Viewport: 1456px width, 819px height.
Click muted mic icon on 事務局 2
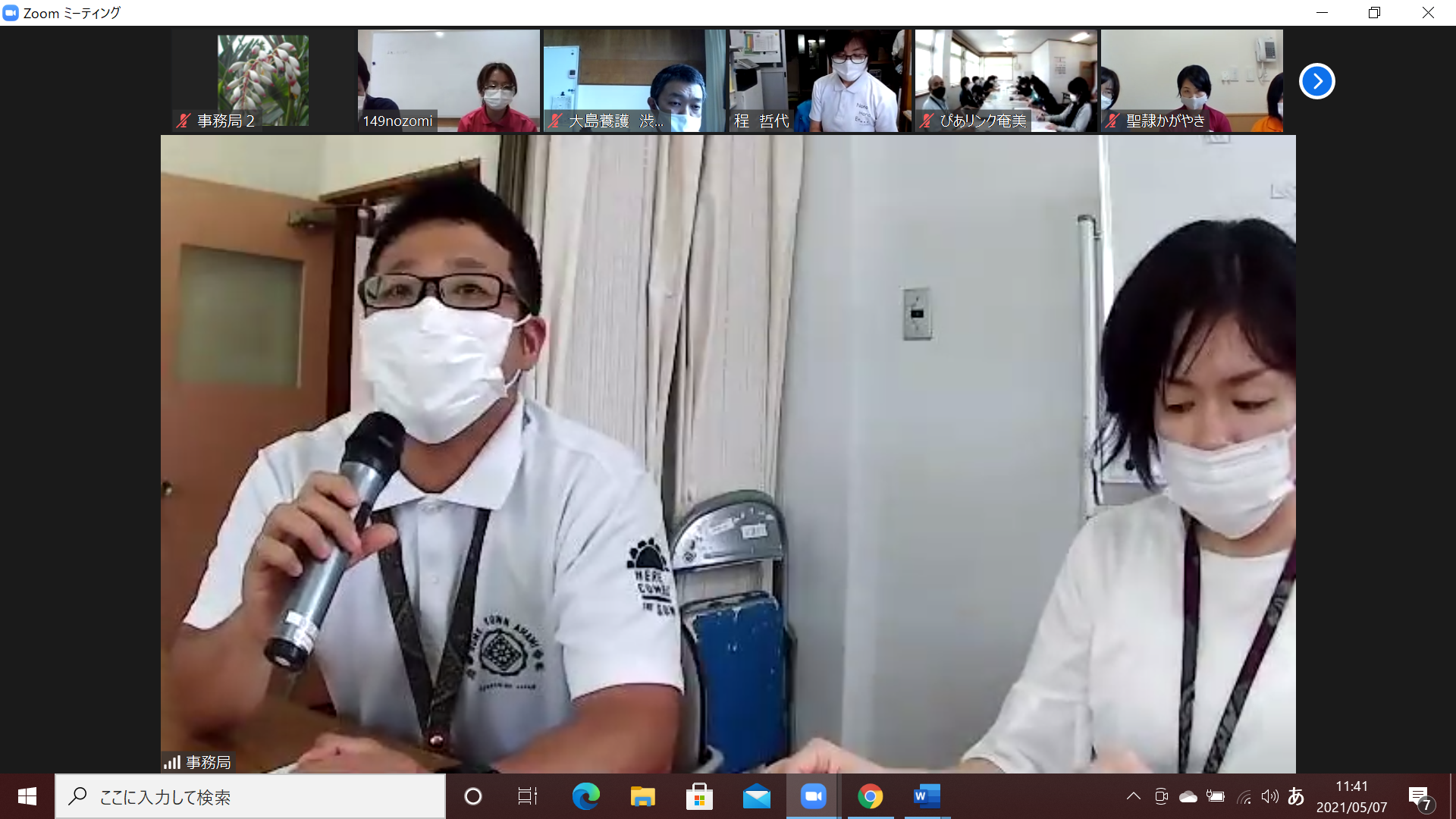pyautogui.click(x=184, y=121)
